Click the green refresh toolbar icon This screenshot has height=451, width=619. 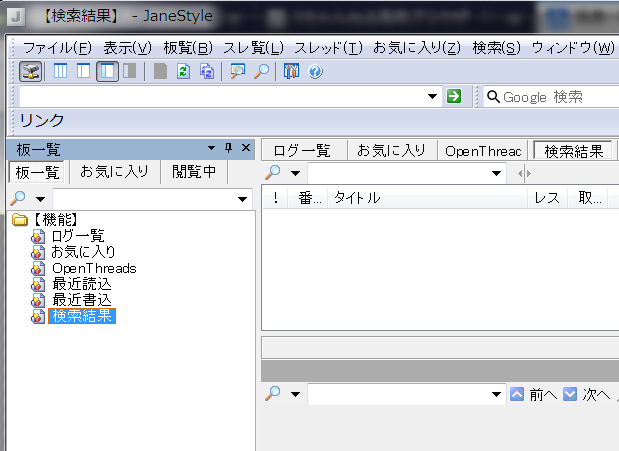(x=183, y=71)
